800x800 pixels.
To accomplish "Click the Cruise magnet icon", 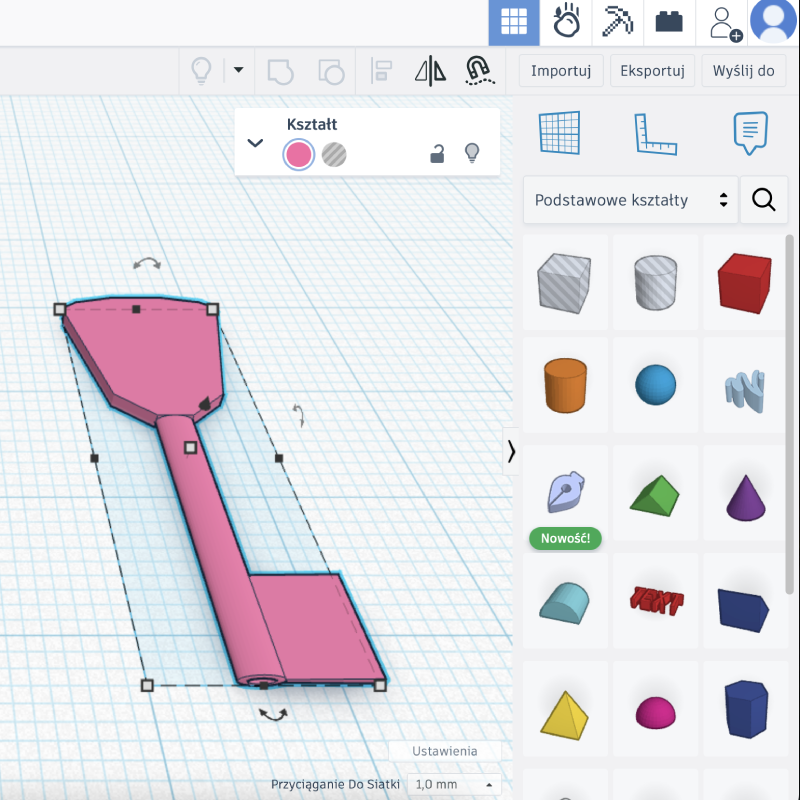I will pyautogui.click(x=479, y=71).
